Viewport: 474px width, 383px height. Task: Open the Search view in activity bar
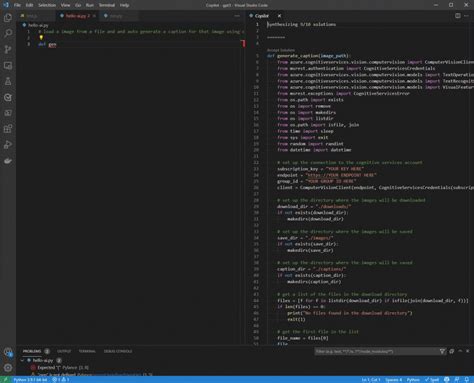click(x=8, y=33)
